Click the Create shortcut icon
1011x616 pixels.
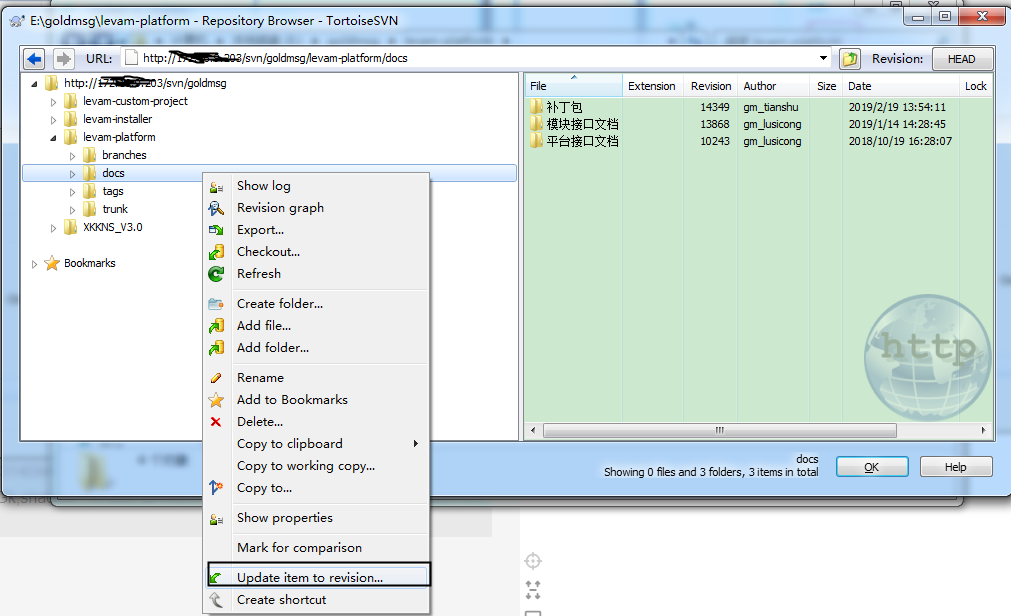[216, 600]
